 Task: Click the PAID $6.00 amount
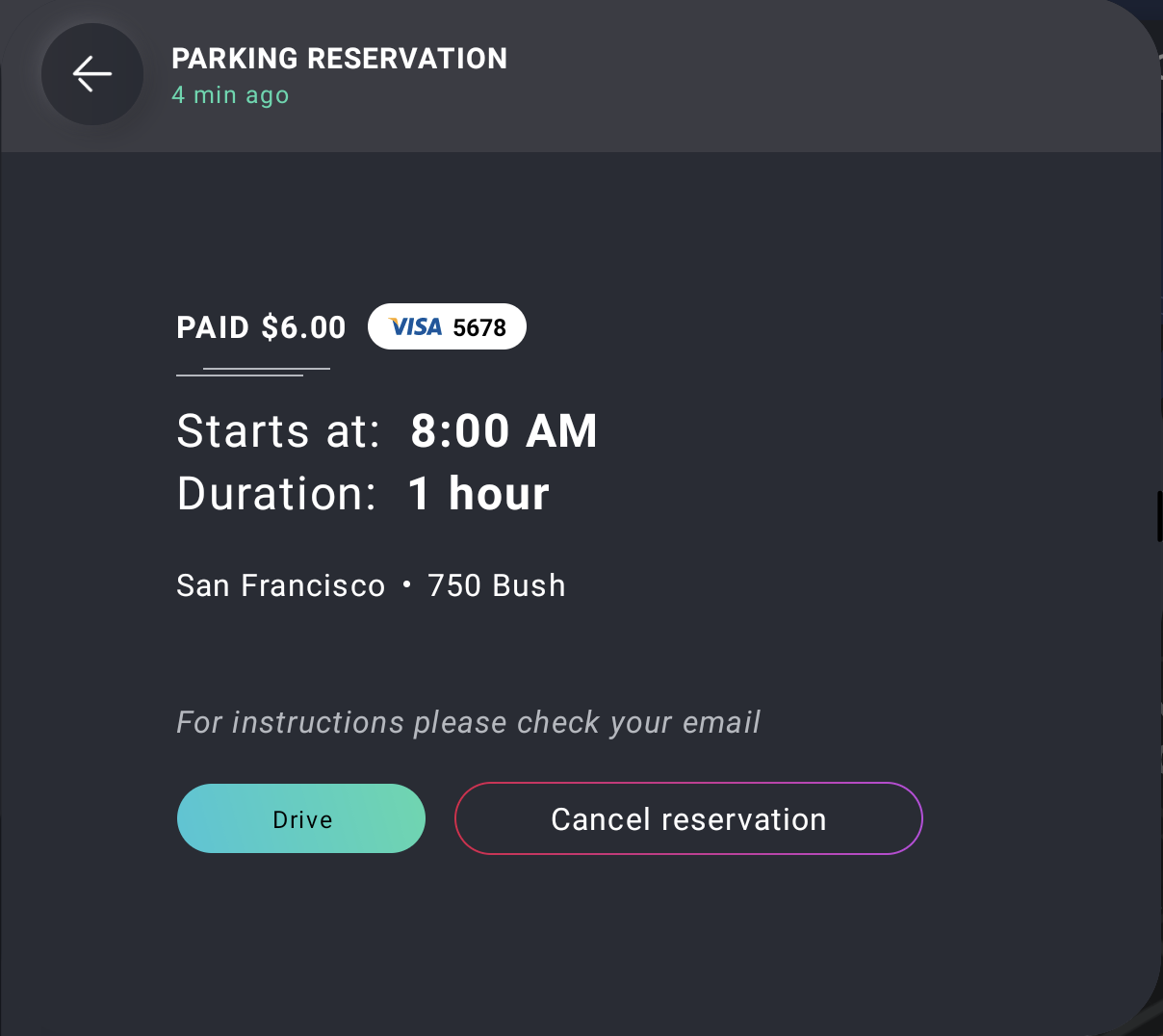click(261, 327)
